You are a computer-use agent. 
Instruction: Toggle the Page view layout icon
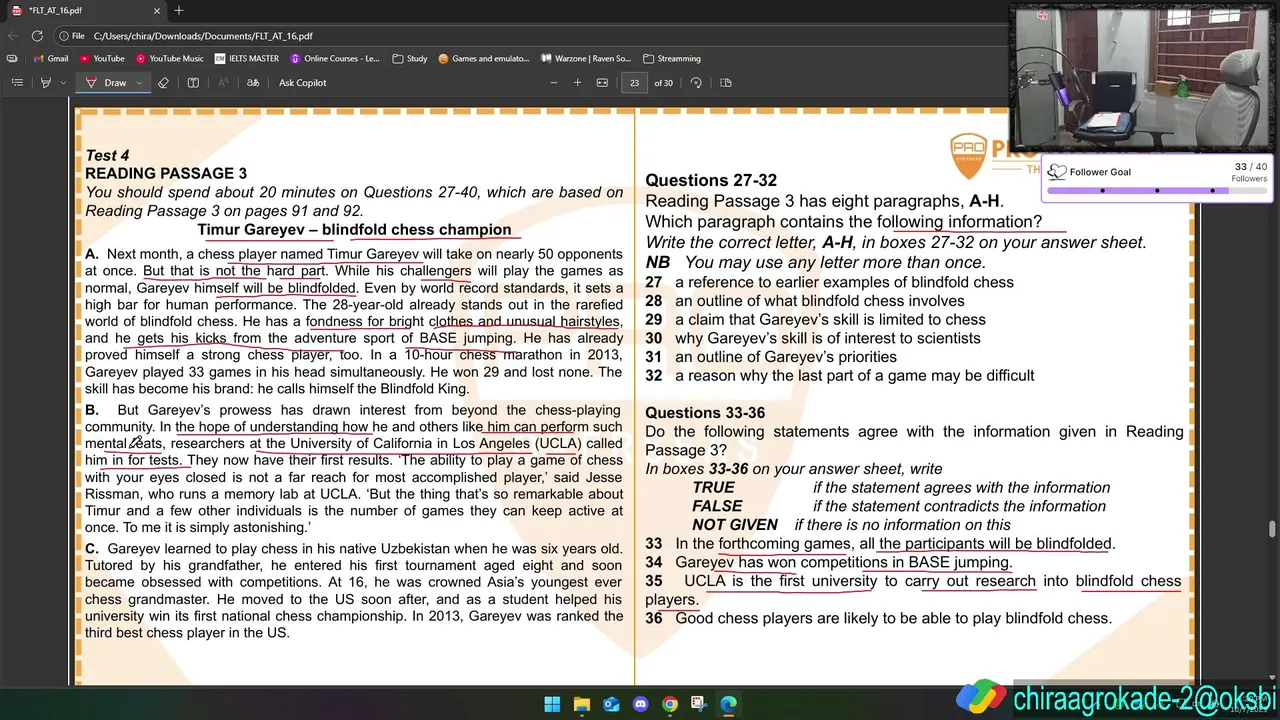click(726, 83)
